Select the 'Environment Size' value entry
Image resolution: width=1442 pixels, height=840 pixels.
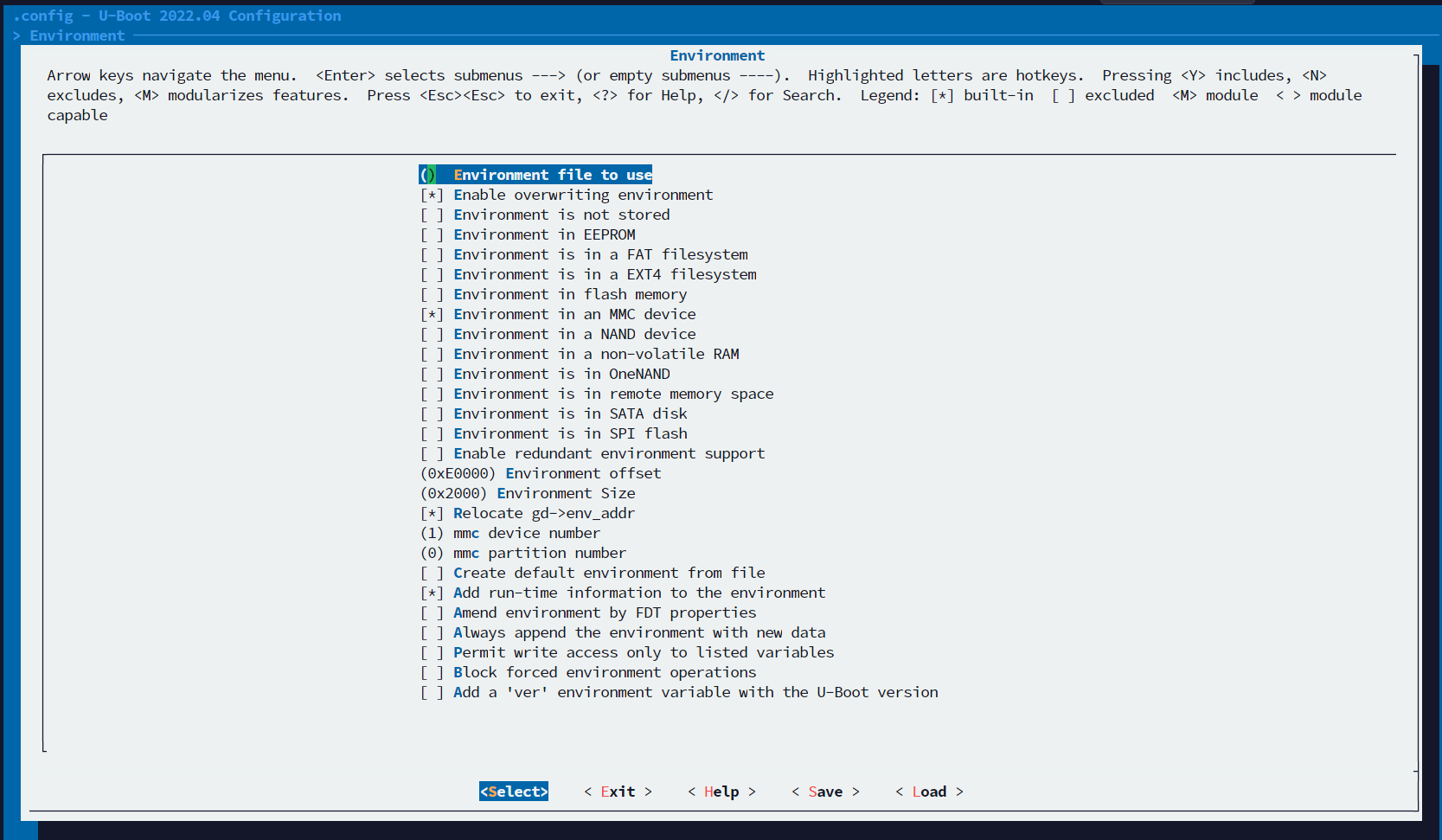(x=528, y=493)
